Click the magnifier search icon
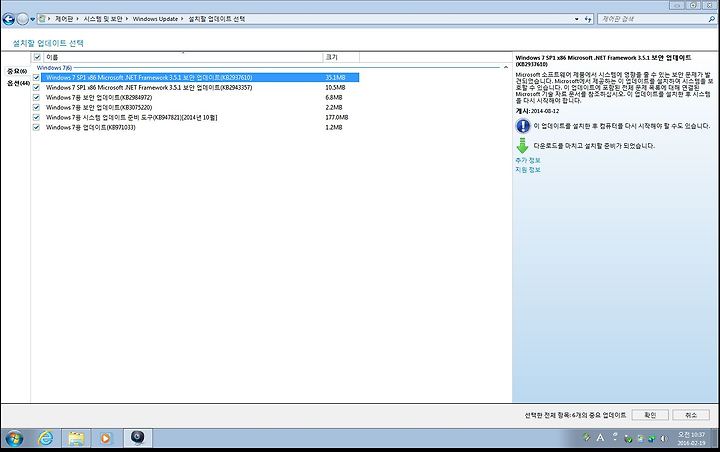This screenshot has height=452, width=720. point(712,19)
